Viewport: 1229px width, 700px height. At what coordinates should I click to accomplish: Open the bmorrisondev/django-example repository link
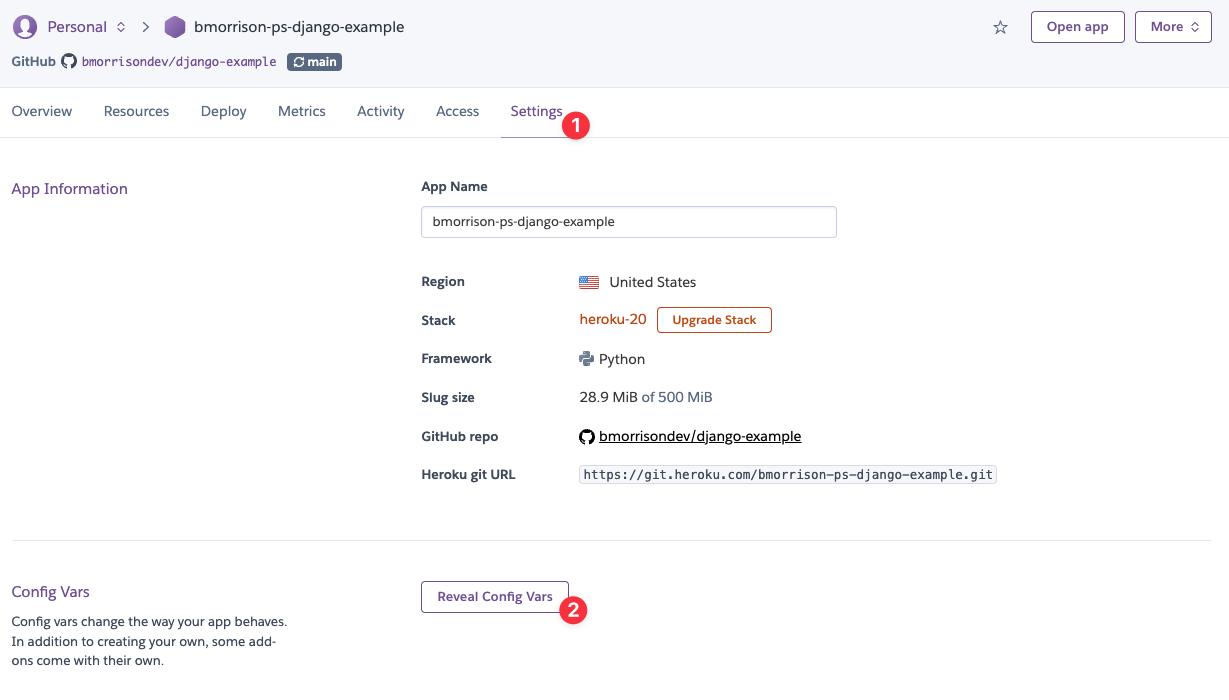700,436
